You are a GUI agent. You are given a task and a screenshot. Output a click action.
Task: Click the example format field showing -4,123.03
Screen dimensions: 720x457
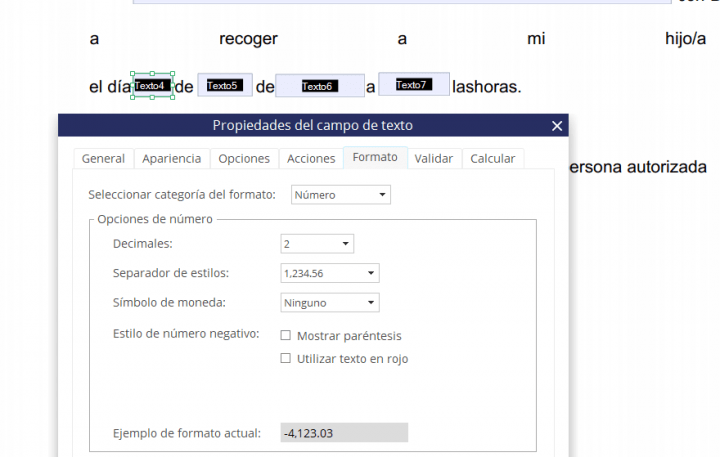tap(344, 433)
